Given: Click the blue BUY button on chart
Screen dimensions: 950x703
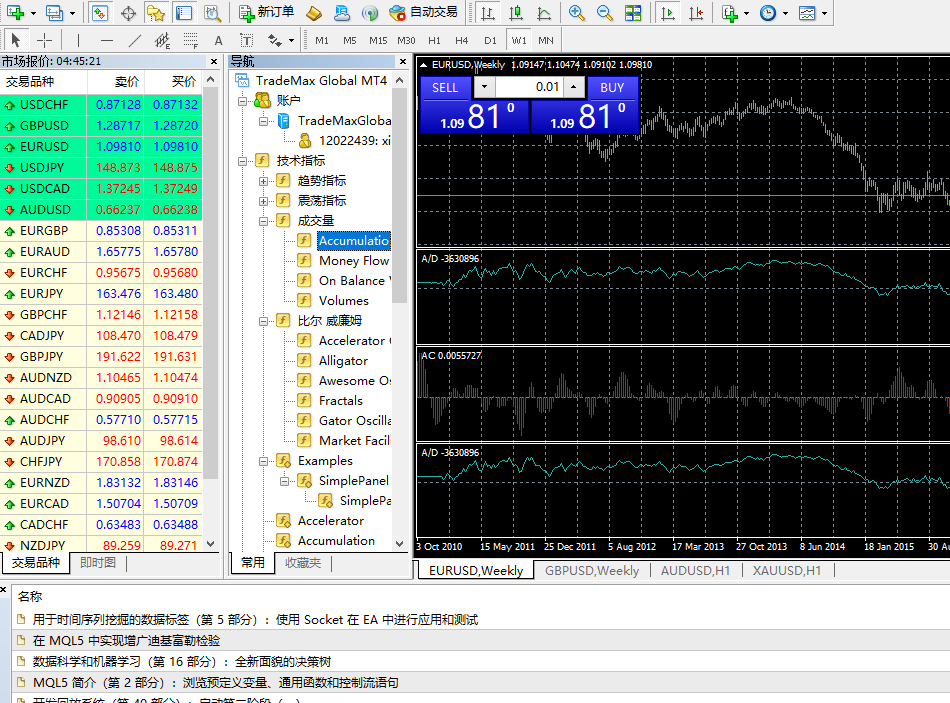Looking at the screenshot, I should tap(612, 88).
